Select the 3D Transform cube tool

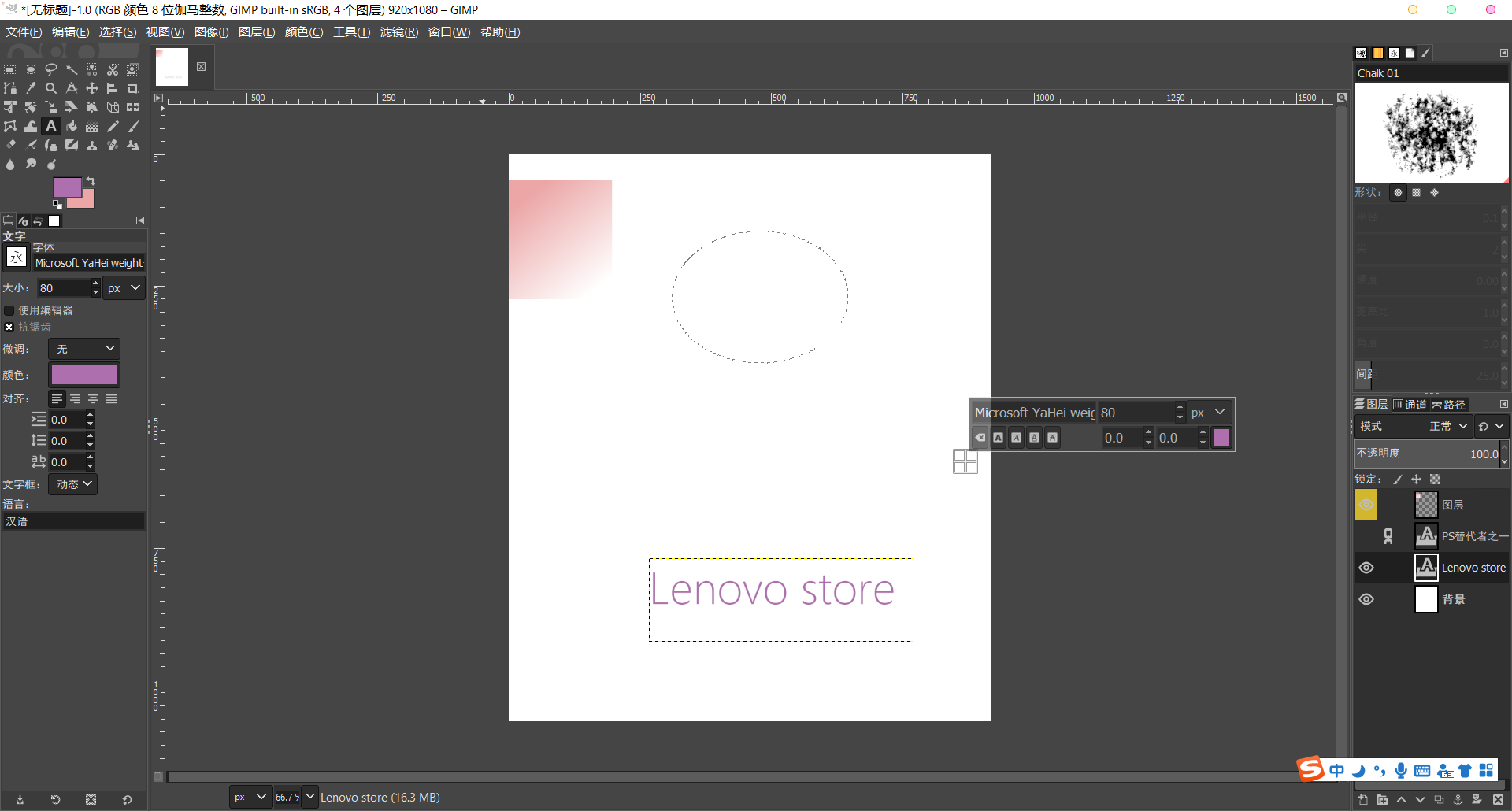click(x=113, y=106)
